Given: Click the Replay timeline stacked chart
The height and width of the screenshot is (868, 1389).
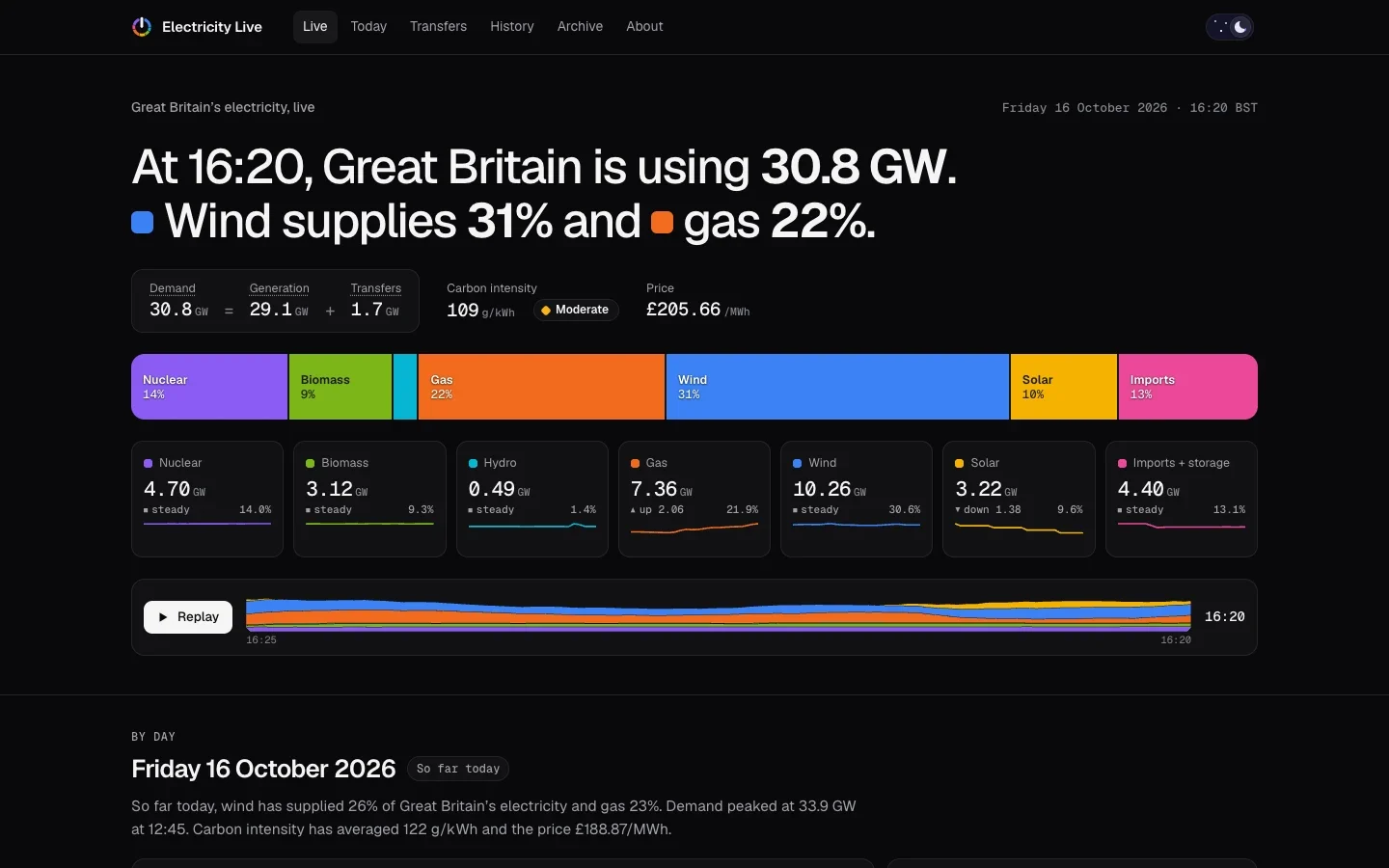Looking at the screenshot, I should tap(719, 615).
